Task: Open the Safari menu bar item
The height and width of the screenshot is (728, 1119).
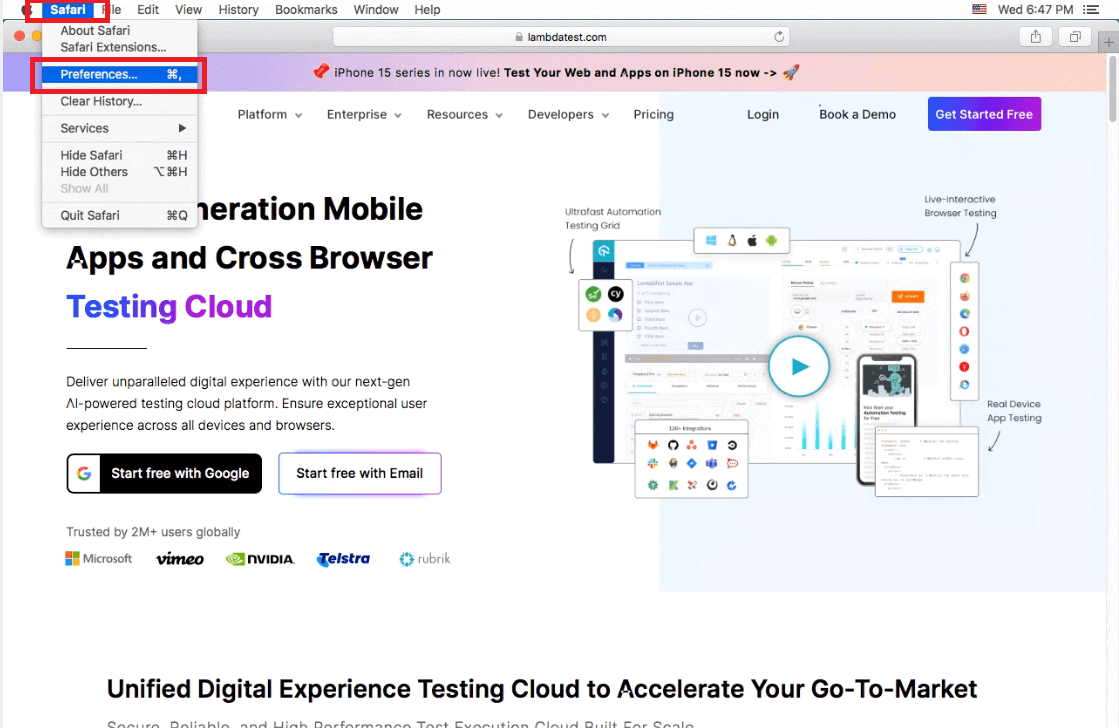Action: pyautogui.click(x=68, y=9)
